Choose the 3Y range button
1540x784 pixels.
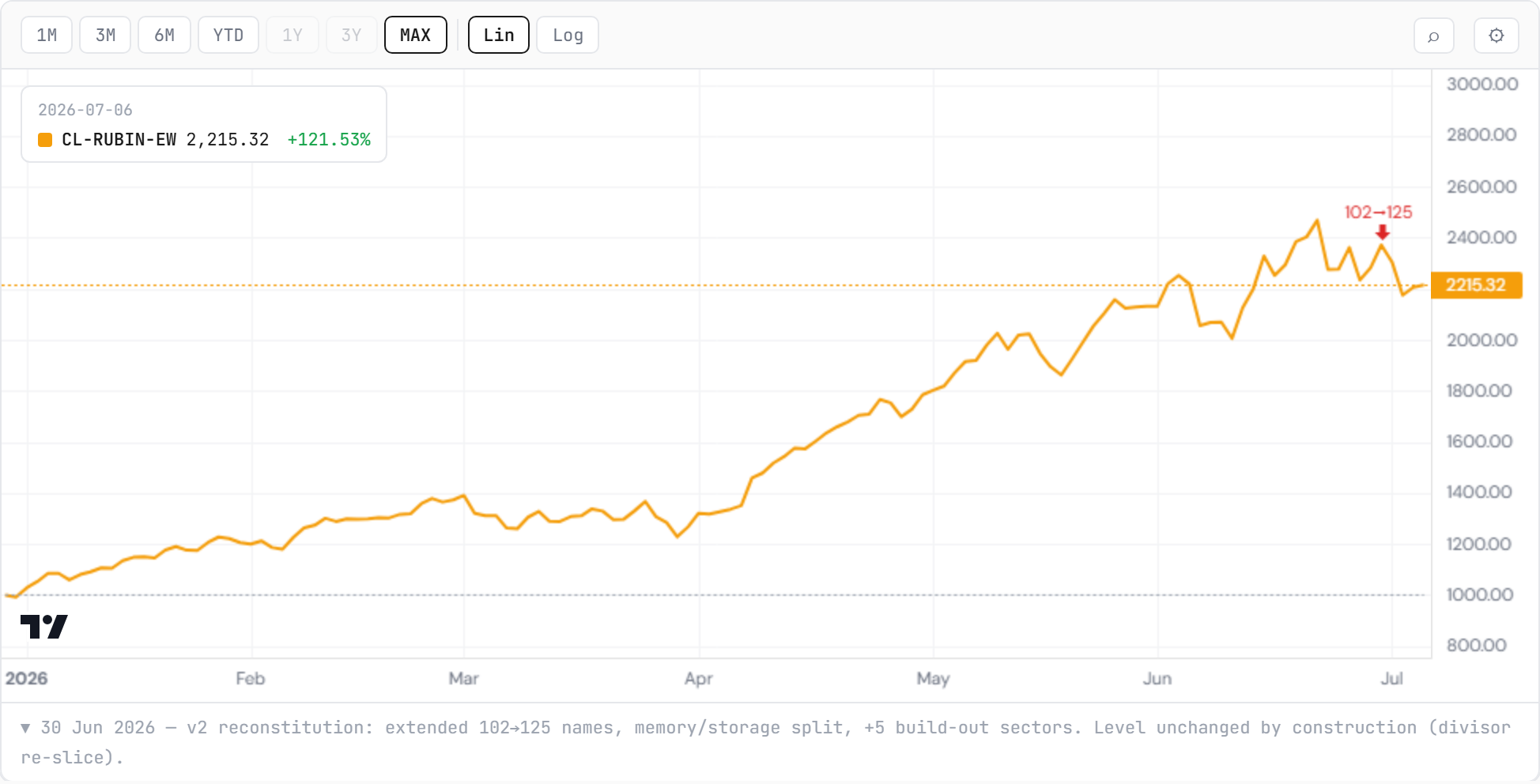tap(351, 36)
